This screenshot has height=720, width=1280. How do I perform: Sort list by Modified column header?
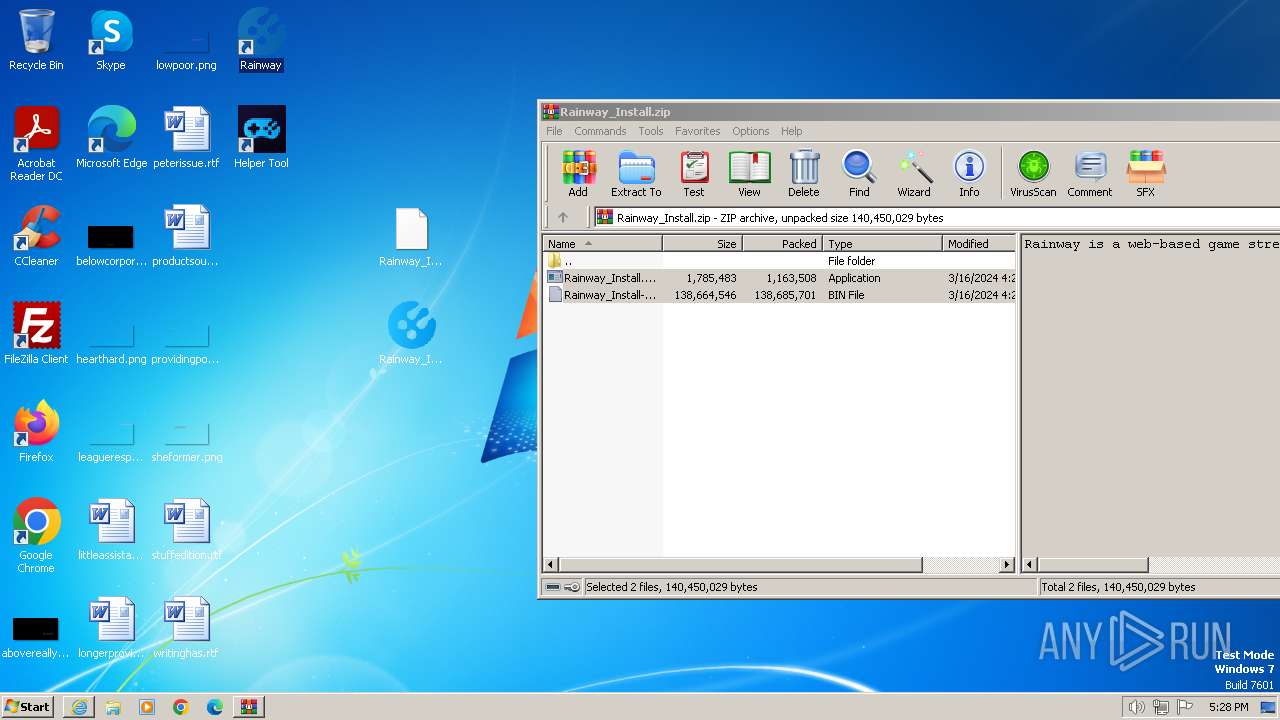point(979,243)
